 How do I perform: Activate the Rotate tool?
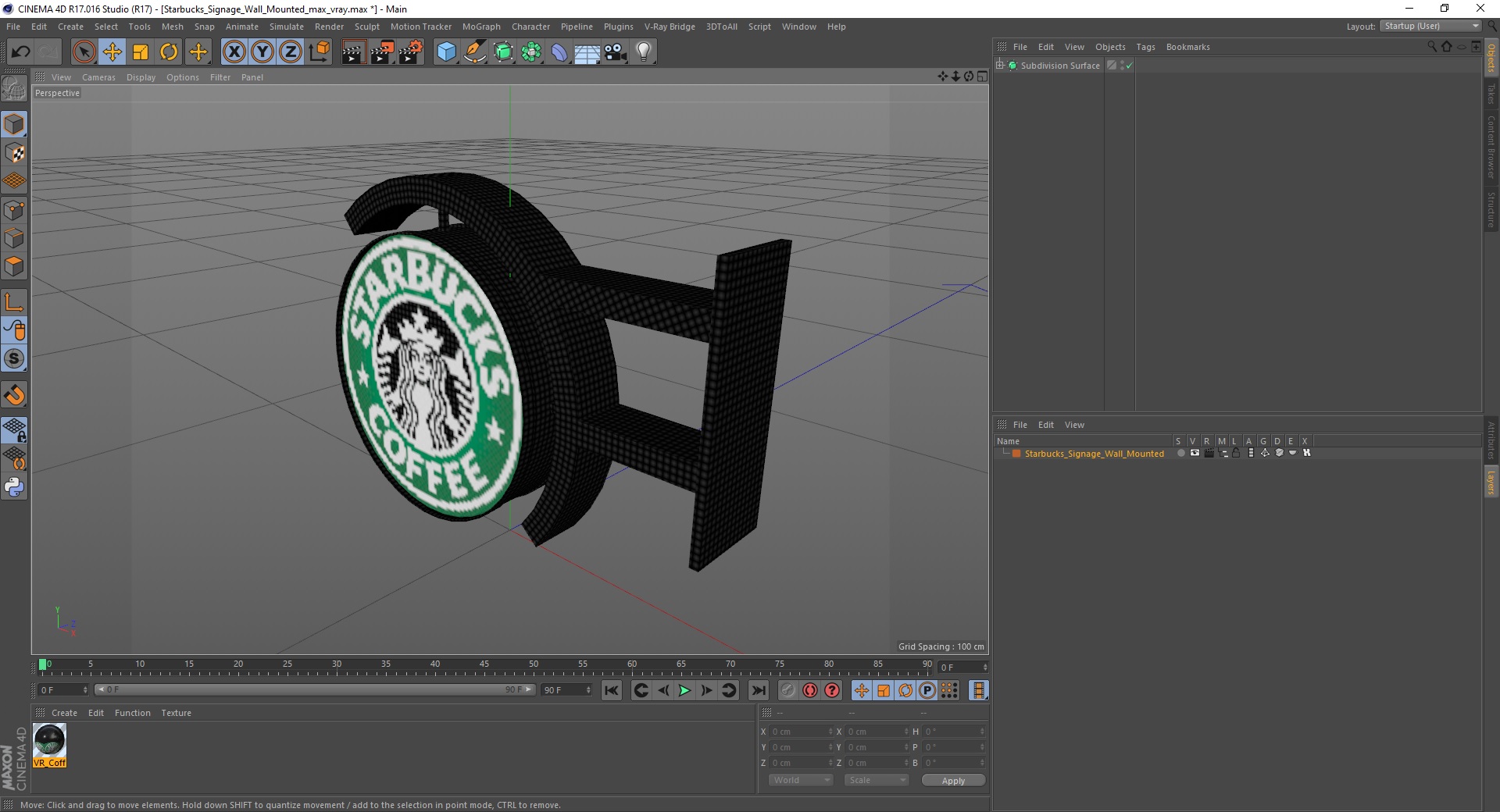(x=169, y=52)
